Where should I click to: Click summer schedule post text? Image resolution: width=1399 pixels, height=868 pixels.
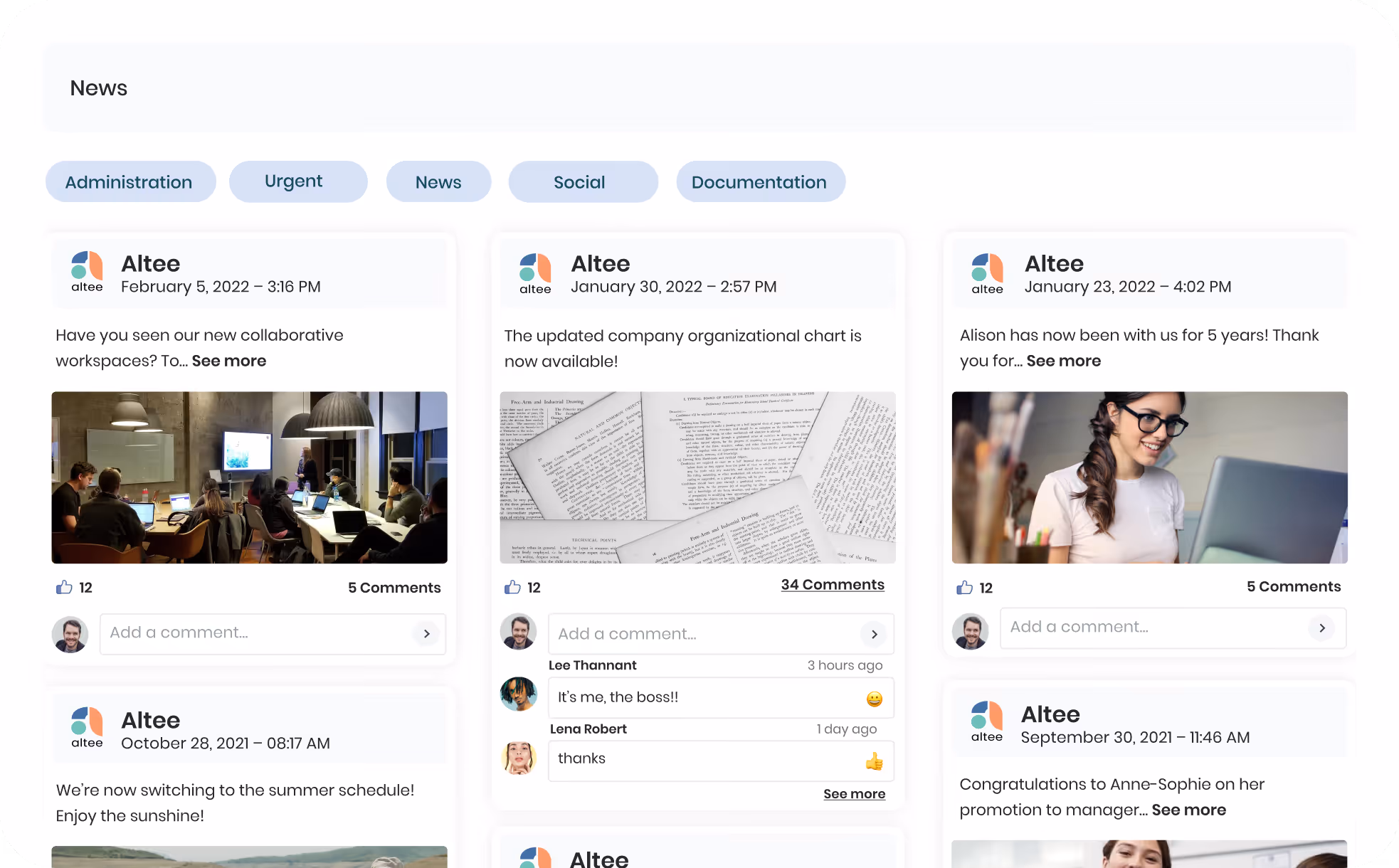click(x=235, y=803)
